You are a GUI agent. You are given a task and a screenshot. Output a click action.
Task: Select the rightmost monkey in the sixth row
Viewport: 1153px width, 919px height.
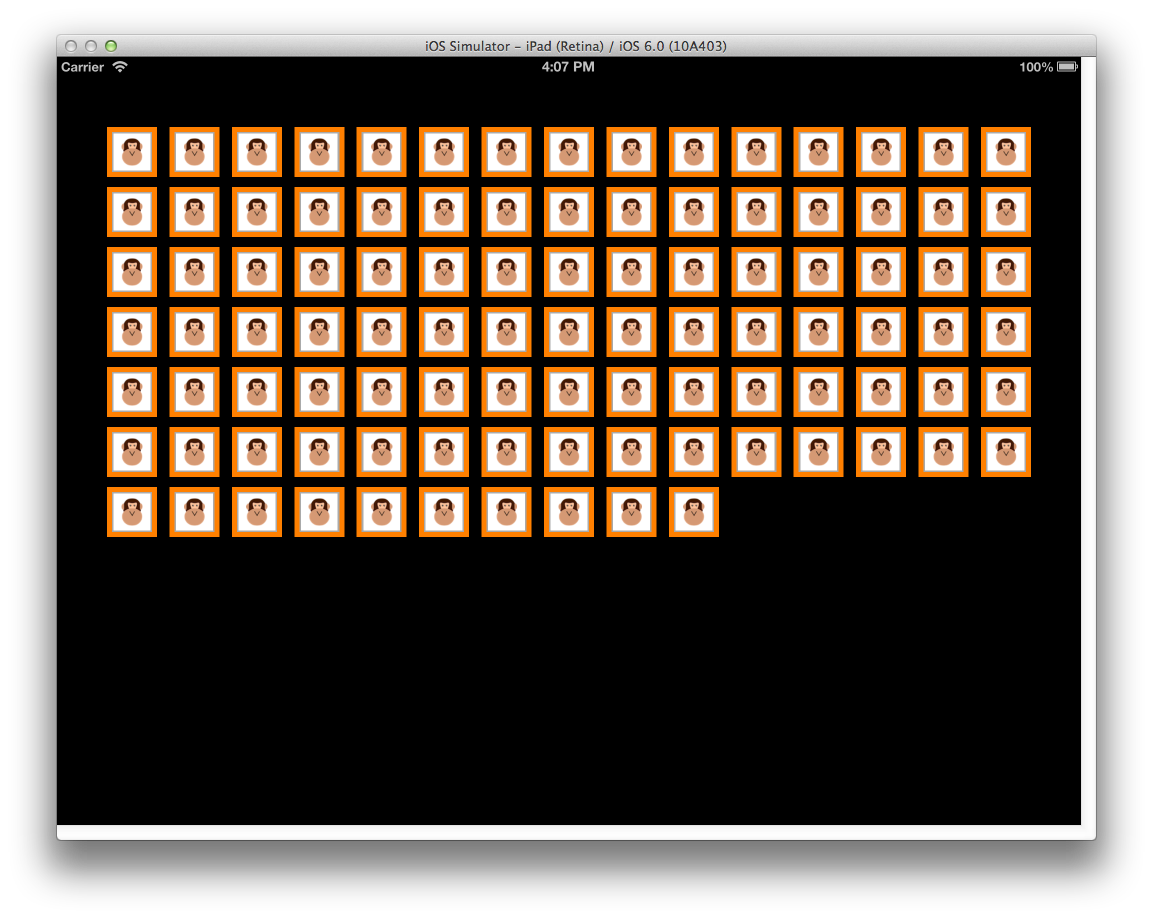(1006, 451)
